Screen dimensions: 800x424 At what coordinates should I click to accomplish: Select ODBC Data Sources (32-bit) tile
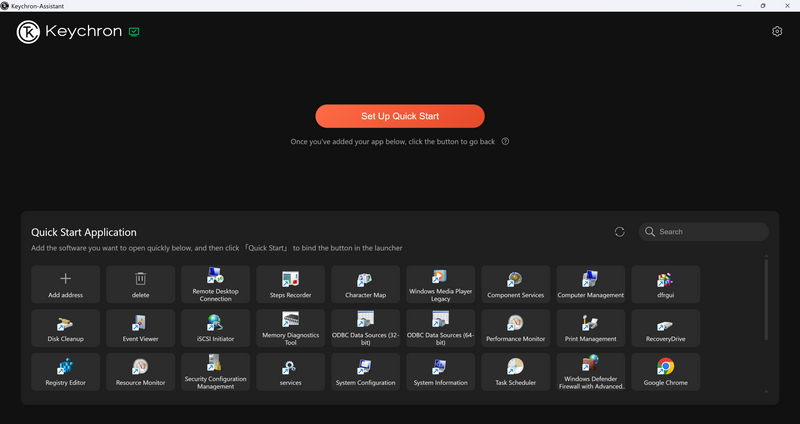[x=365, y=328]
